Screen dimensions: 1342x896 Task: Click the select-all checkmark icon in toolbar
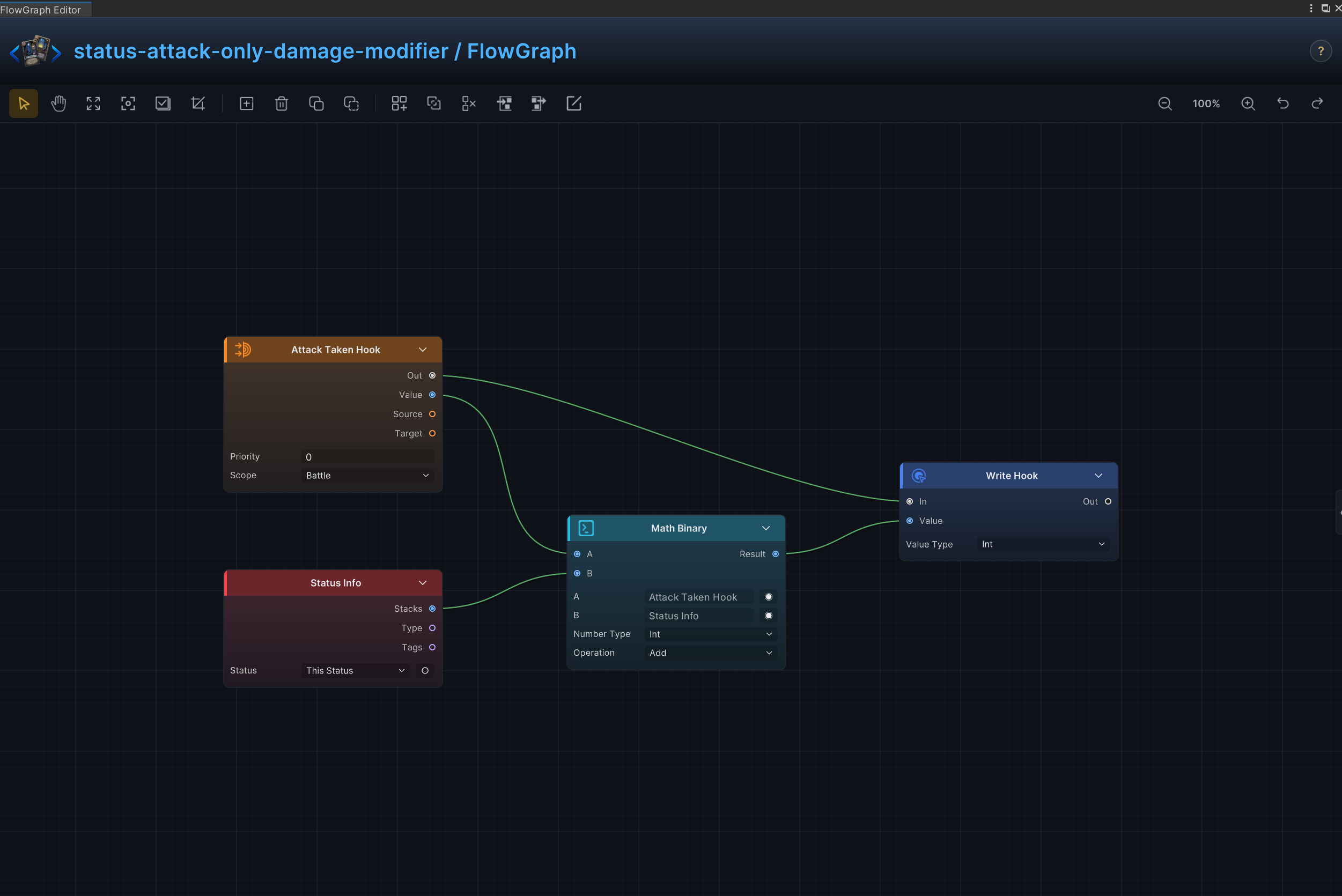coord(163,103)
